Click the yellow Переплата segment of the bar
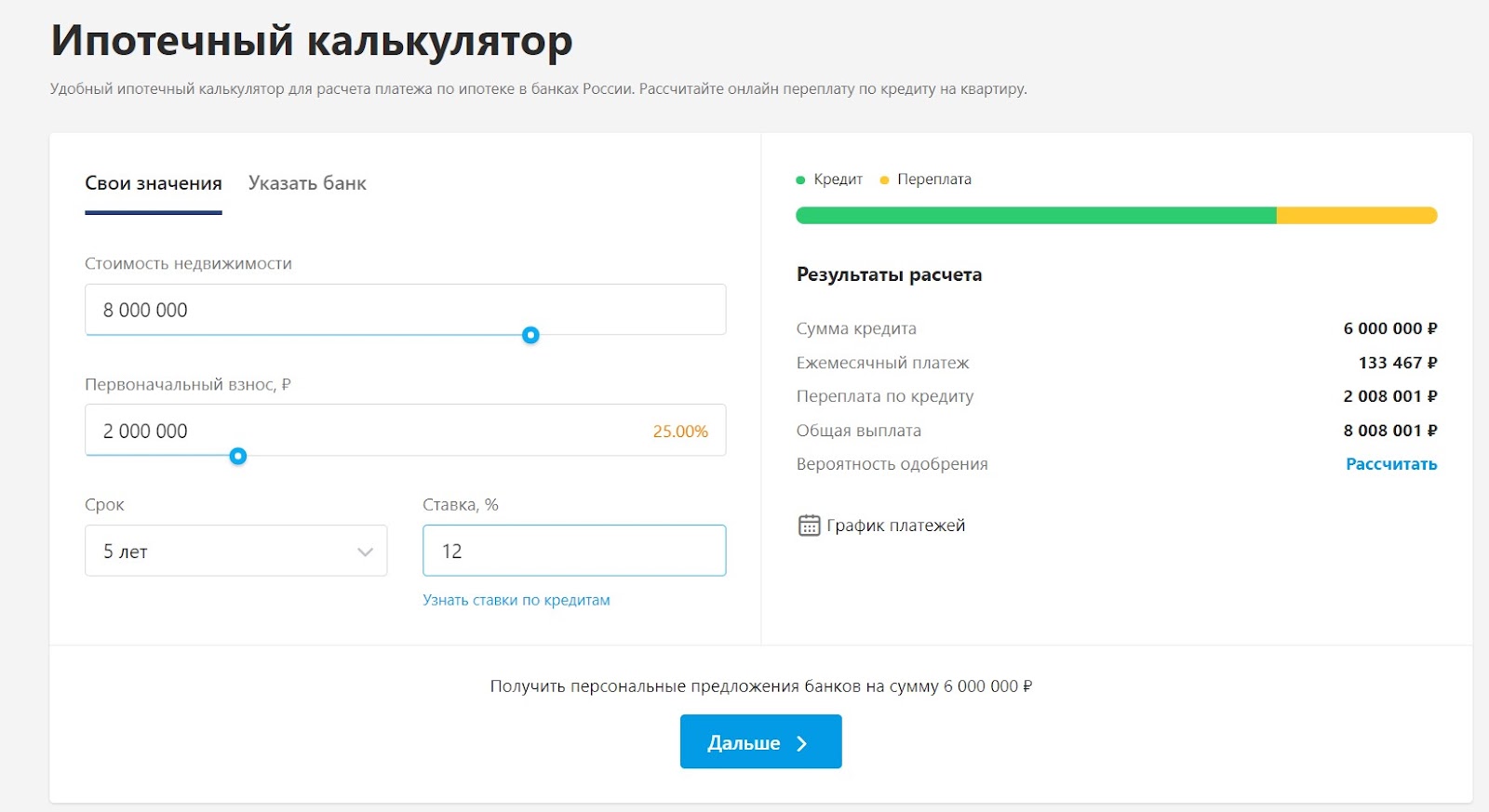 (x=1357, y=216)
